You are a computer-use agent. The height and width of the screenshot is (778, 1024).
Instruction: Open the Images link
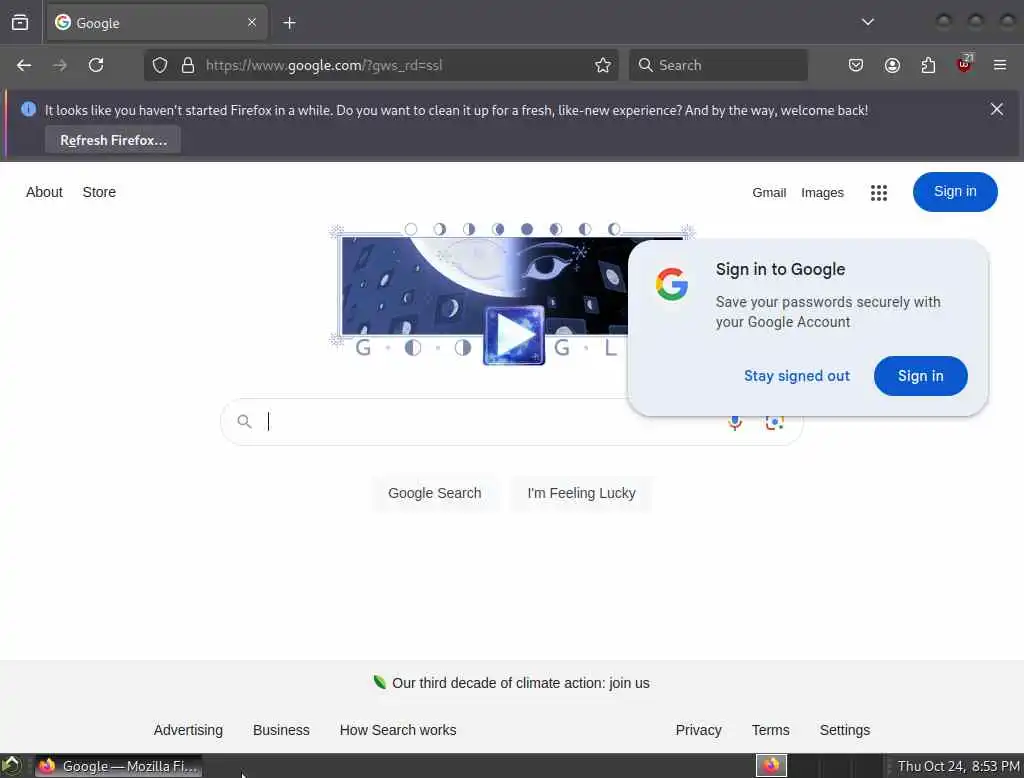(x=822, y=193)
